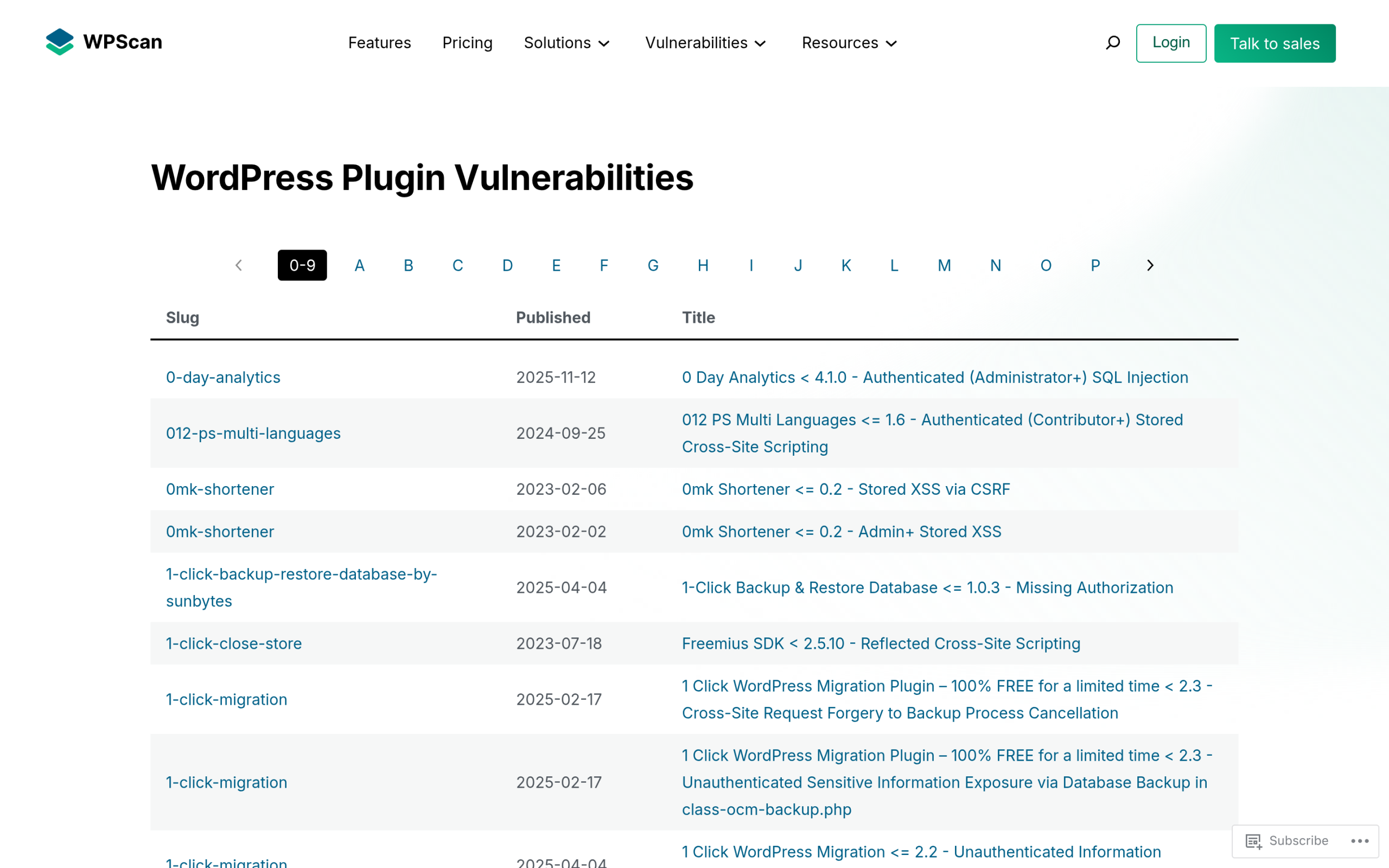Click the Login button

pyautogui.click(x=1171, y=43)
